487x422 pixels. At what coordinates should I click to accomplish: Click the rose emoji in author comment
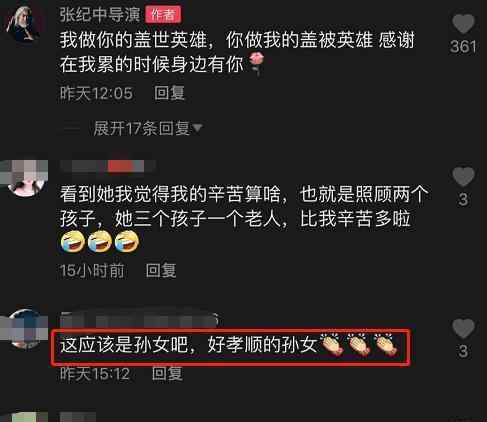[x=257, y=63]
